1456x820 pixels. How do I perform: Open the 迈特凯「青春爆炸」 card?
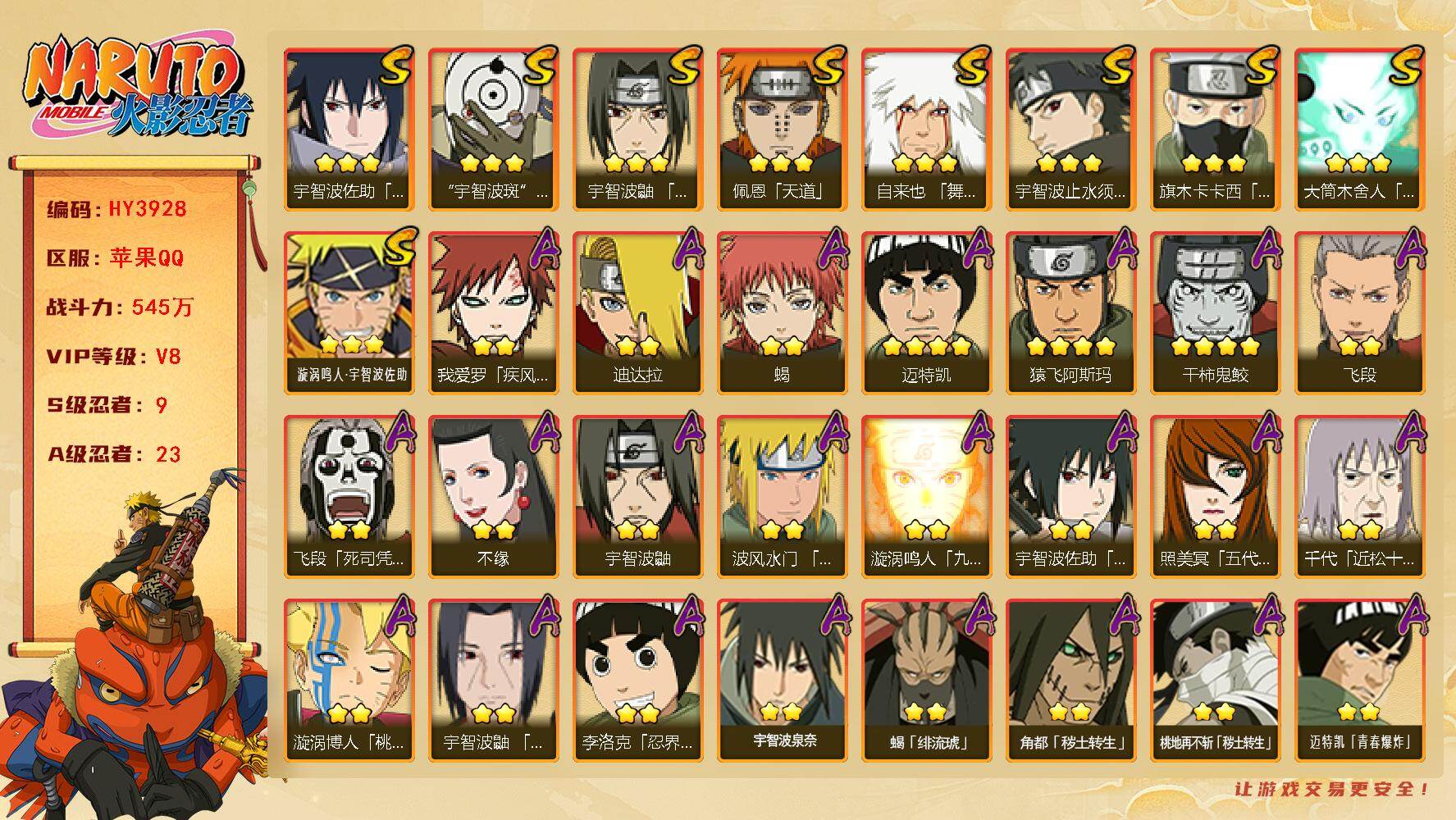tap(1358, 680)
